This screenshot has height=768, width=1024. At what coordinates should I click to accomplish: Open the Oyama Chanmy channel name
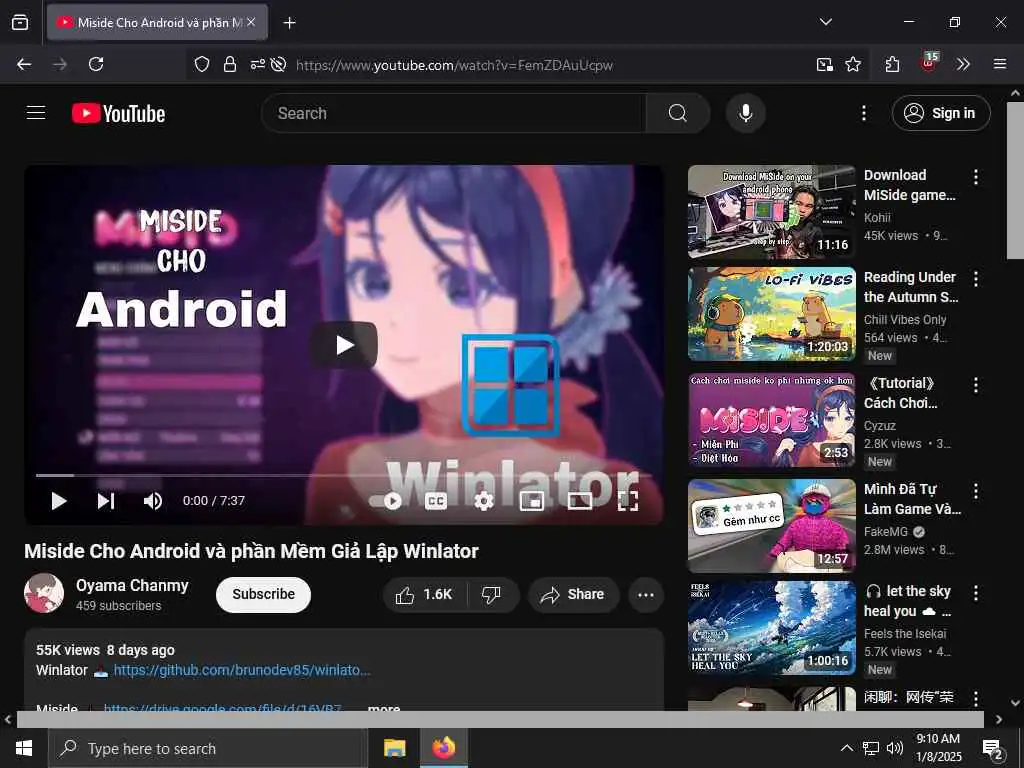pyautogui.click(x=132, y=585)
